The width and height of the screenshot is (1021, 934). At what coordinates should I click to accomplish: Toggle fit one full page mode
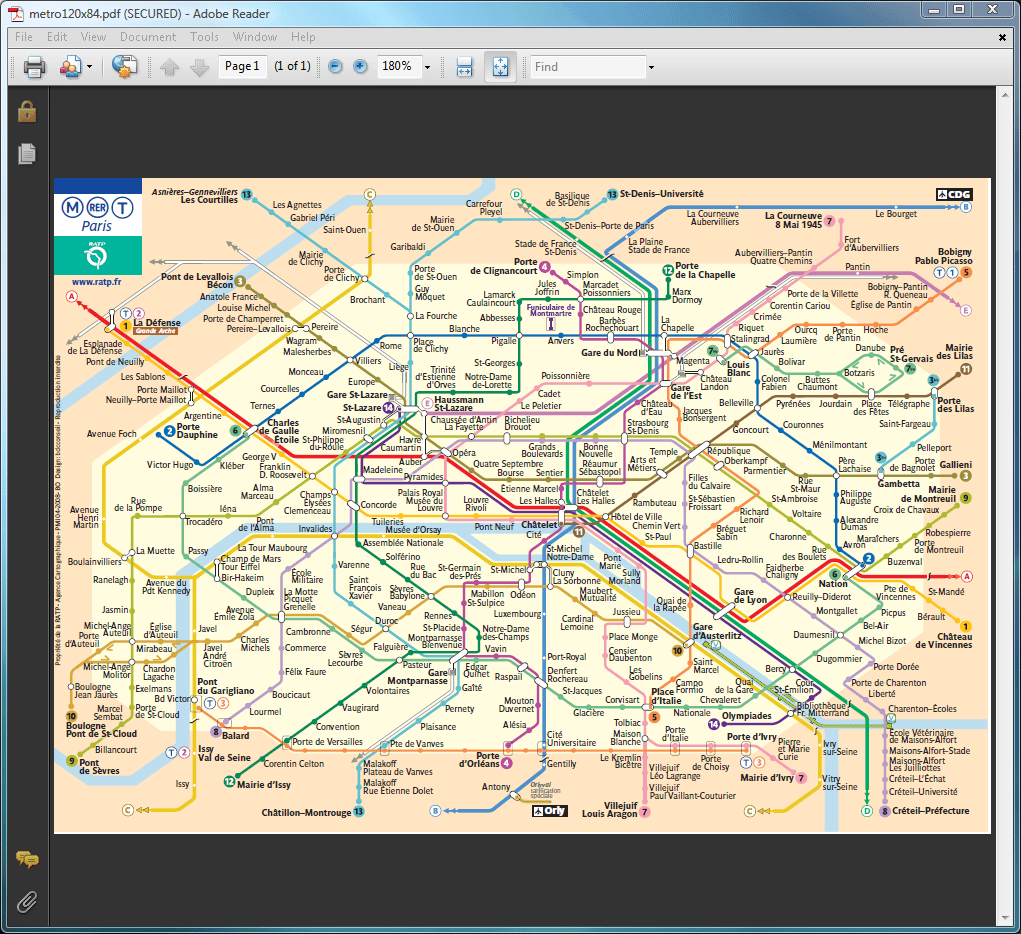(x=500, y=67)
